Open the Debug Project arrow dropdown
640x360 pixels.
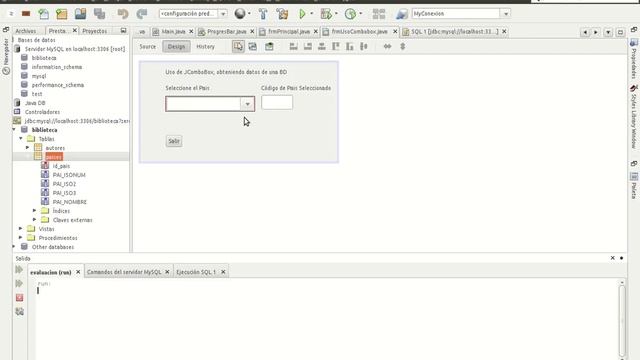click(336, 14)
